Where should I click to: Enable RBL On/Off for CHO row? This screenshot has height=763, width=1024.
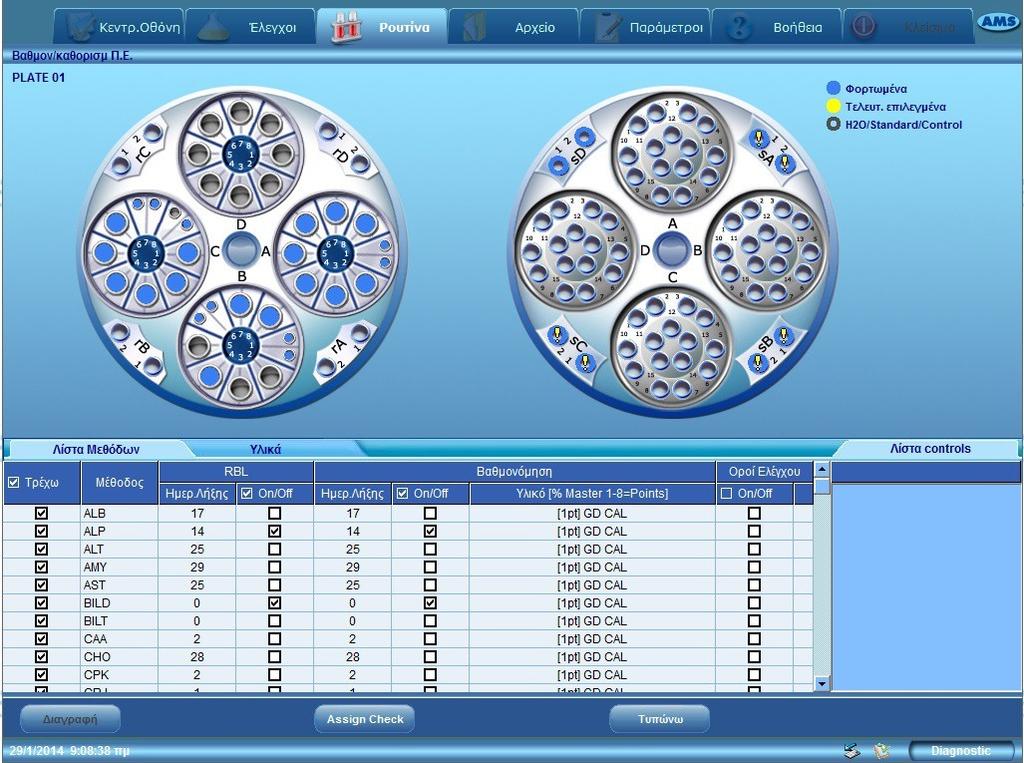coord(274,657)
